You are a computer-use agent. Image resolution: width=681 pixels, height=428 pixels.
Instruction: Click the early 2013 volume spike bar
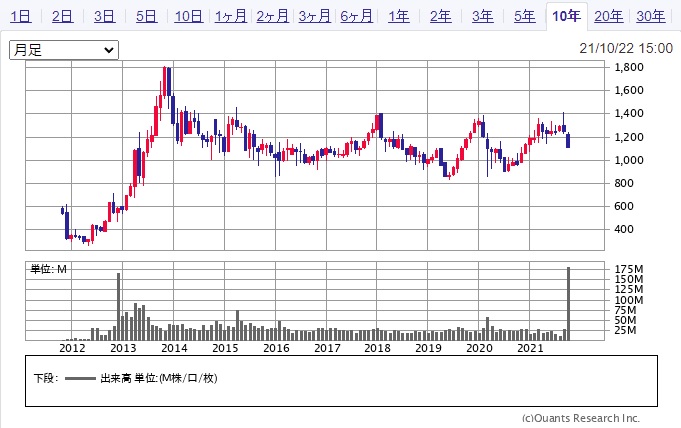coord(119,307)
